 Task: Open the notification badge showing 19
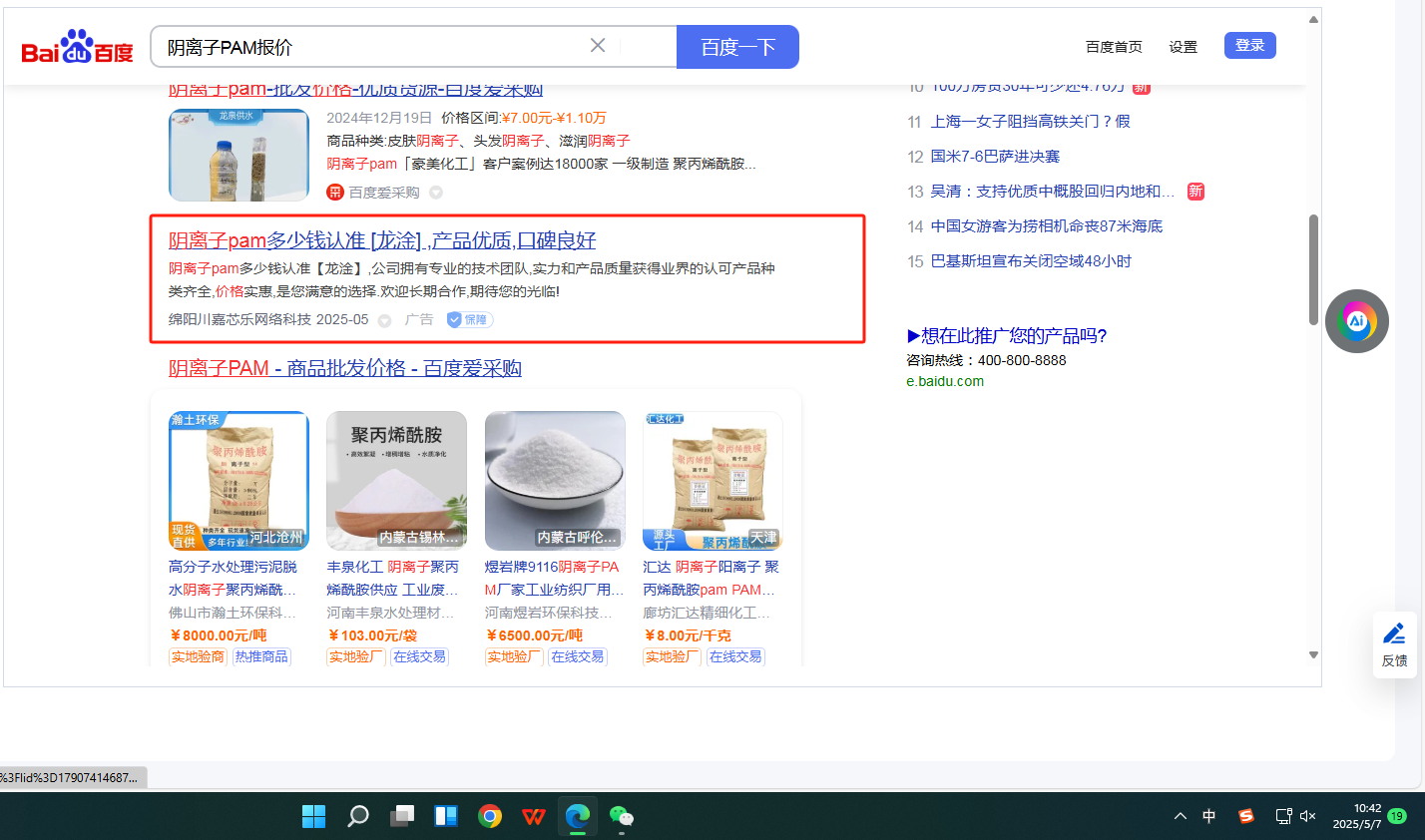coord(1397,816)
